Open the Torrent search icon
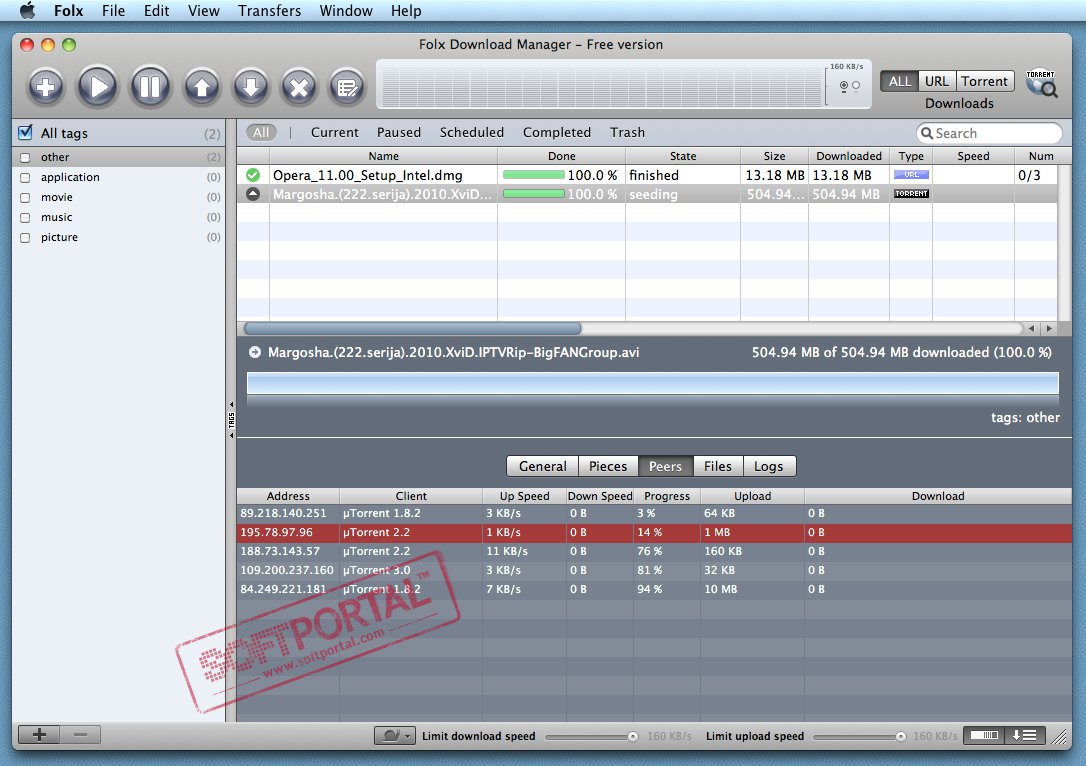Viewport: 1086px width, 766px height. coord(1041,83)
